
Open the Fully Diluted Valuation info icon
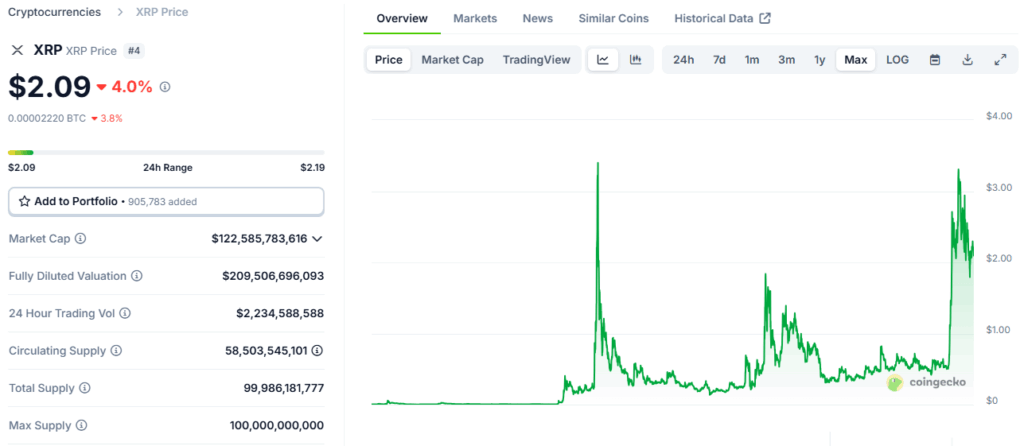tap(136, 276)
